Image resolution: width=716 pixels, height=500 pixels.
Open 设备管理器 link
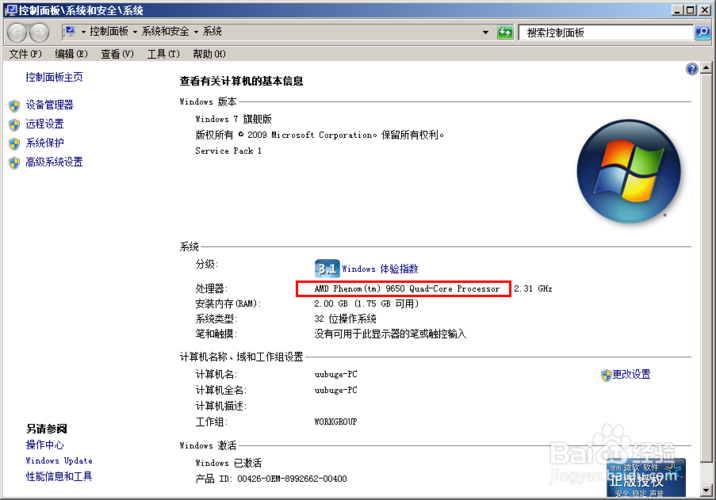tap(49, 105)
